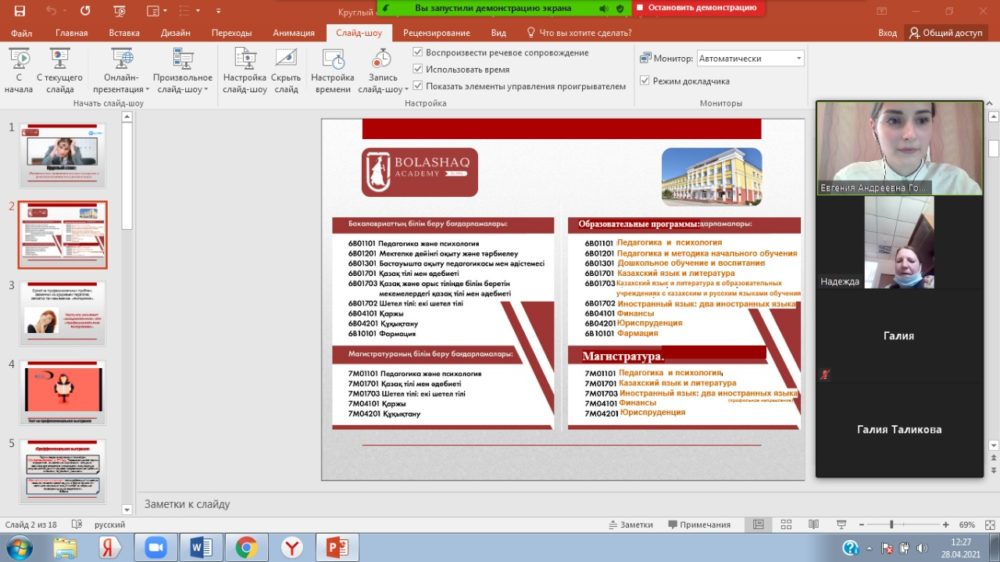Select slide 4 thumbnail with red background
The width and height of the screenshot is (1000, 562).
(x=62, y=392)
